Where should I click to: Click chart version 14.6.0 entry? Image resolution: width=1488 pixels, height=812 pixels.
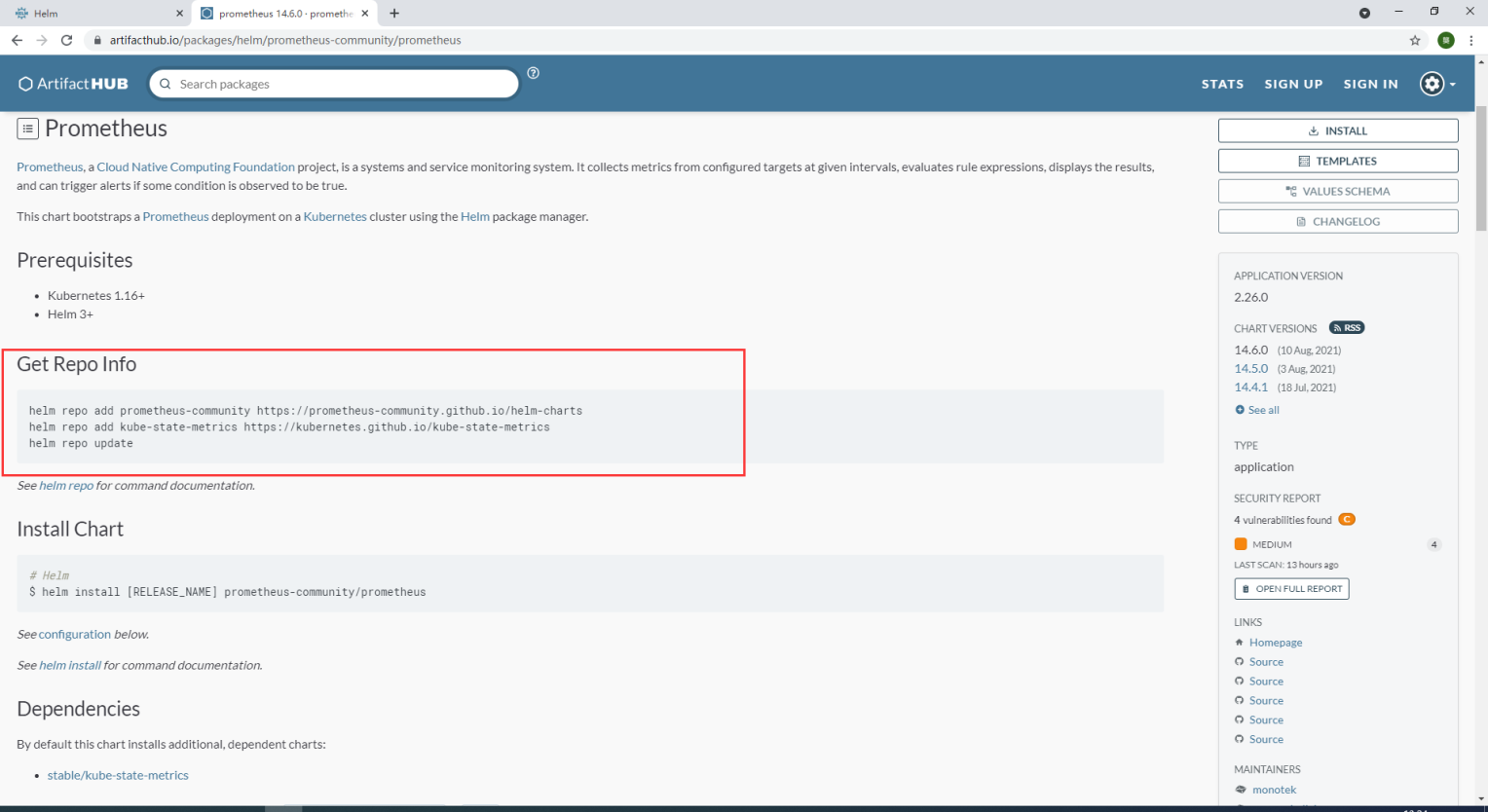click(x=1250, y=351)
